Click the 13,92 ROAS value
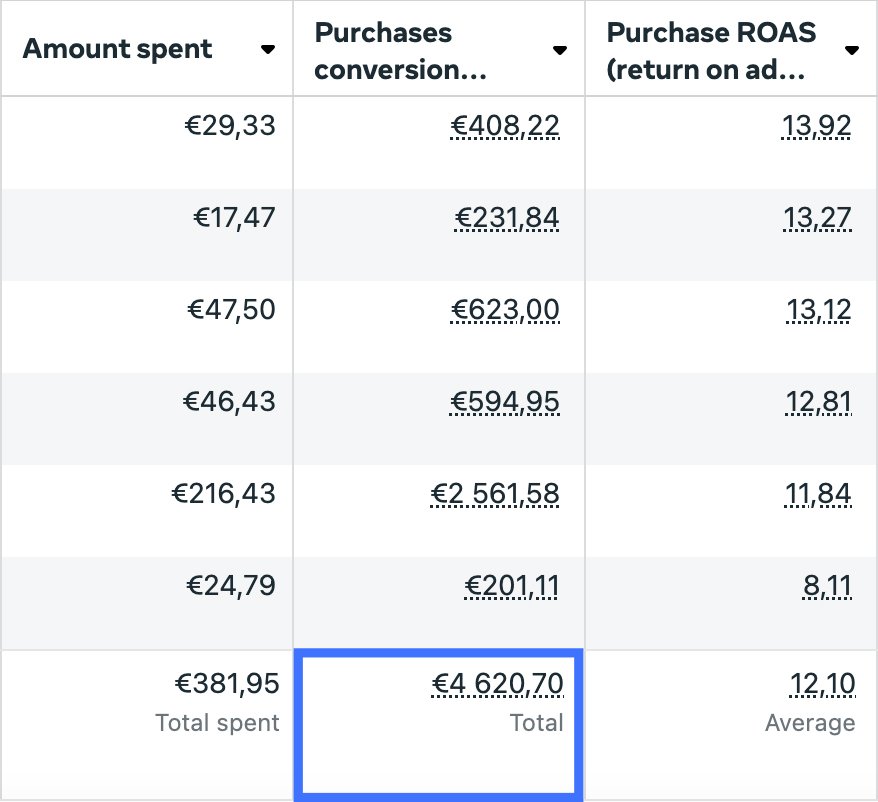 pos(819,126)
